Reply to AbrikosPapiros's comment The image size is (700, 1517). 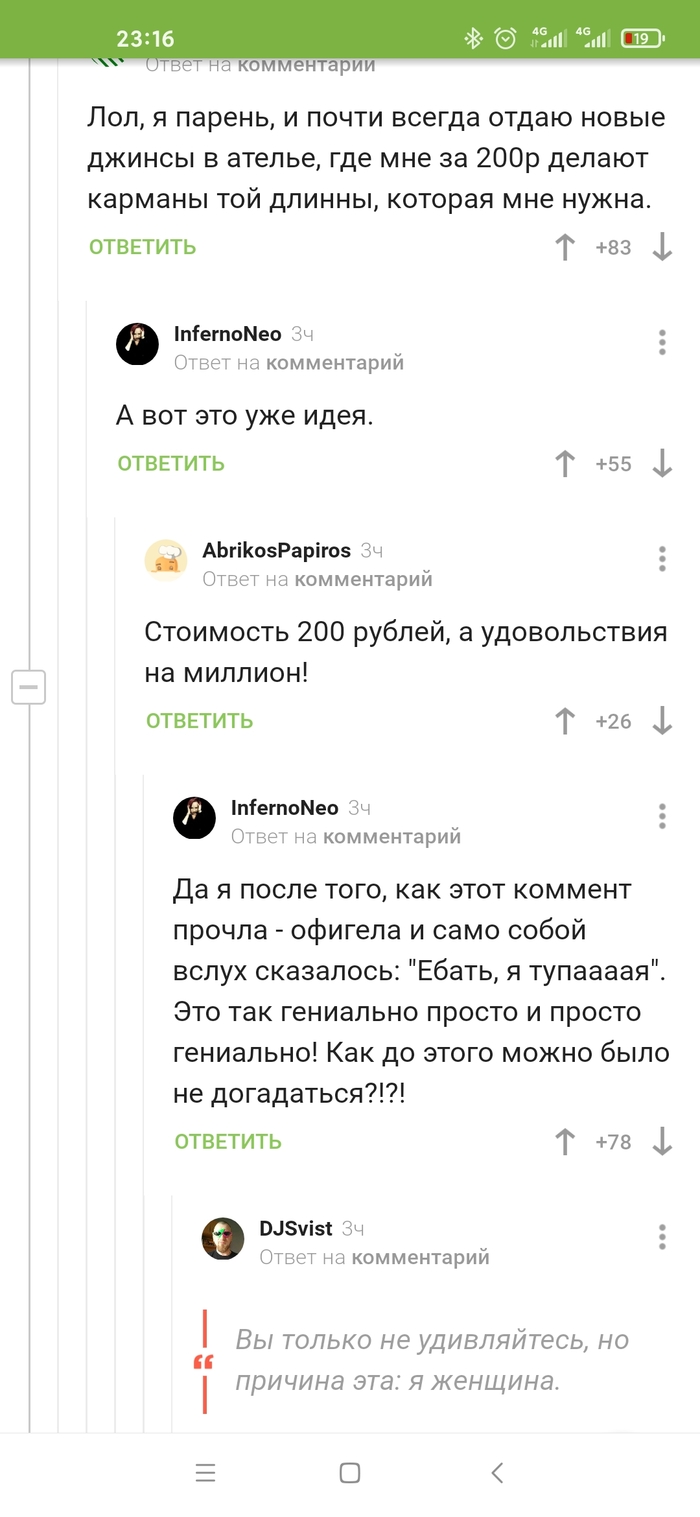coord(199,721)
